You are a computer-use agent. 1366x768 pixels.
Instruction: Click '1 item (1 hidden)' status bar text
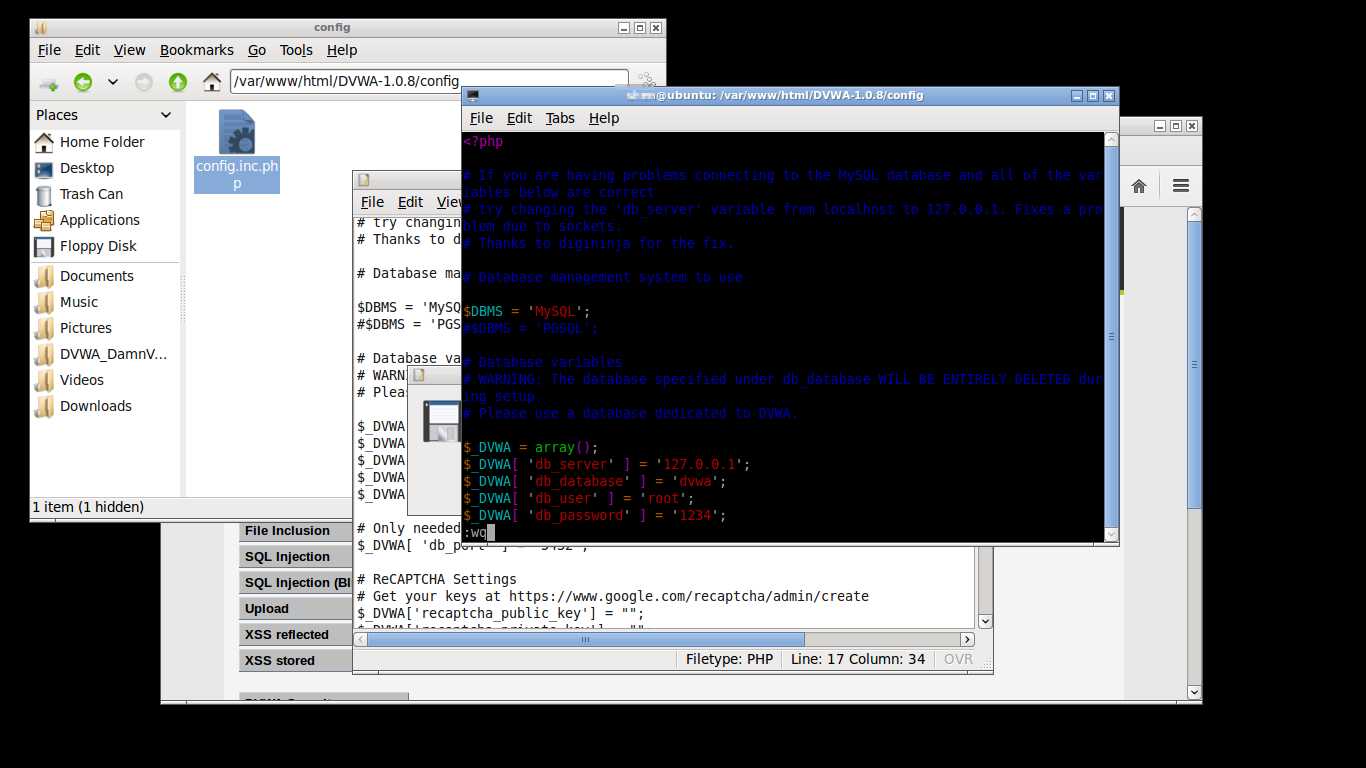pos(88,507)
